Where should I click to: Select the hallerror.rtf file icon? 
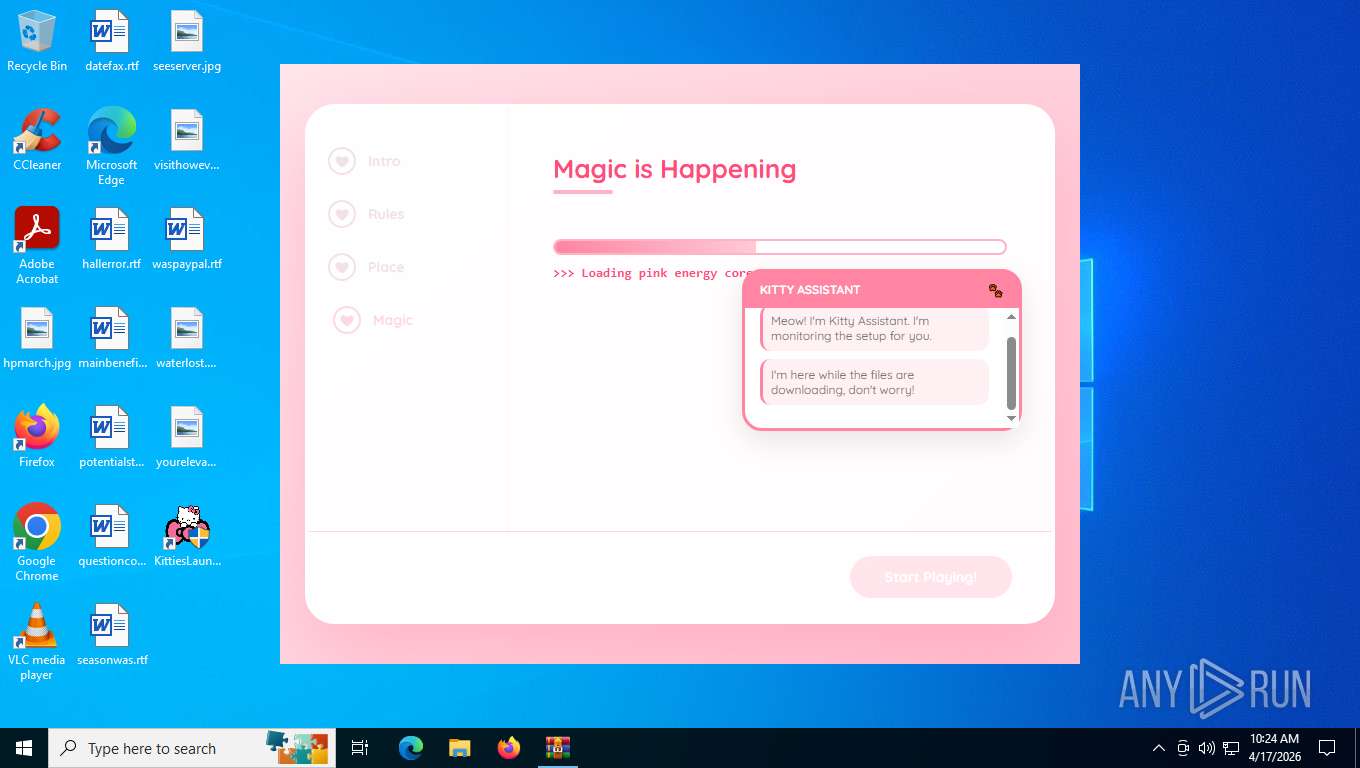pyautogui.click(x=111, y=239)
